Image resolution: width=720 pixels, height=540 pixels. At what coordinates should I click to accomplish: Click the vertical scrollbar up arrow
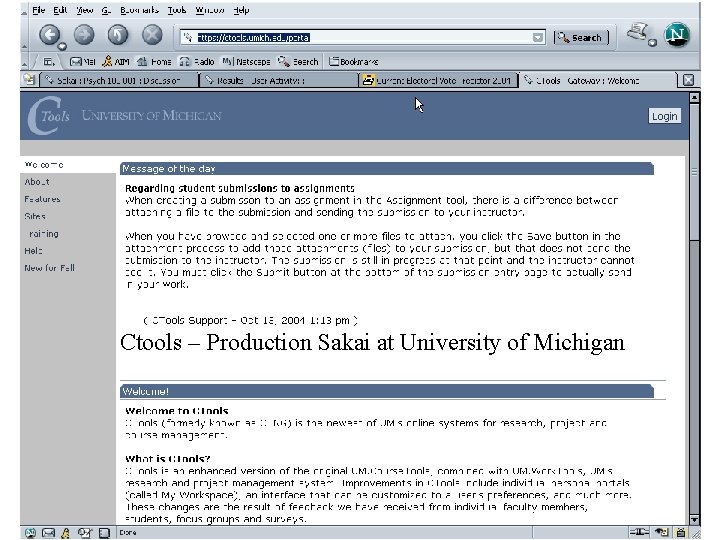(x=694, y=98)
